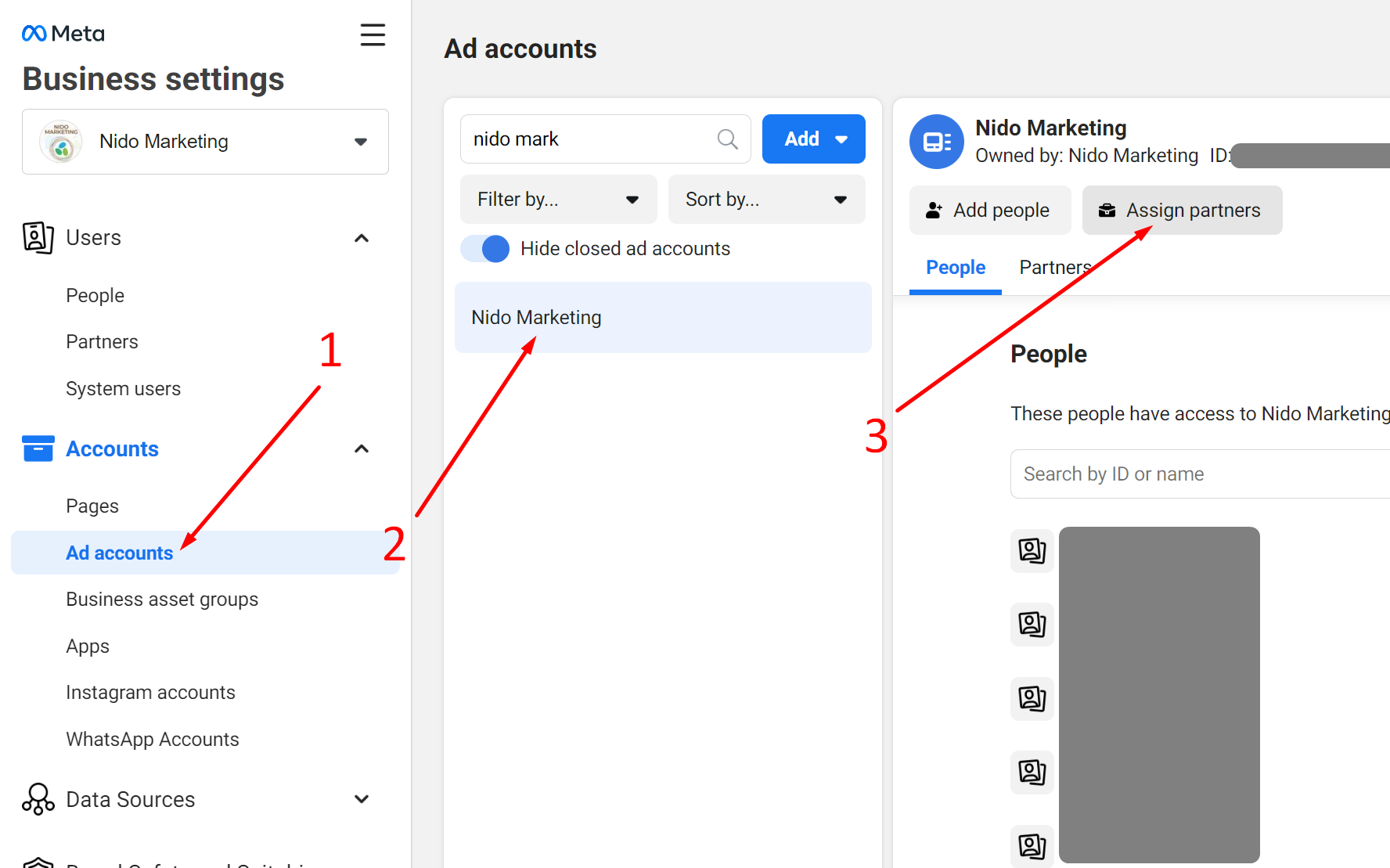Open the hamburger menu icon
The width and height of the screenshot is (1390, 868).
(373, 34)
